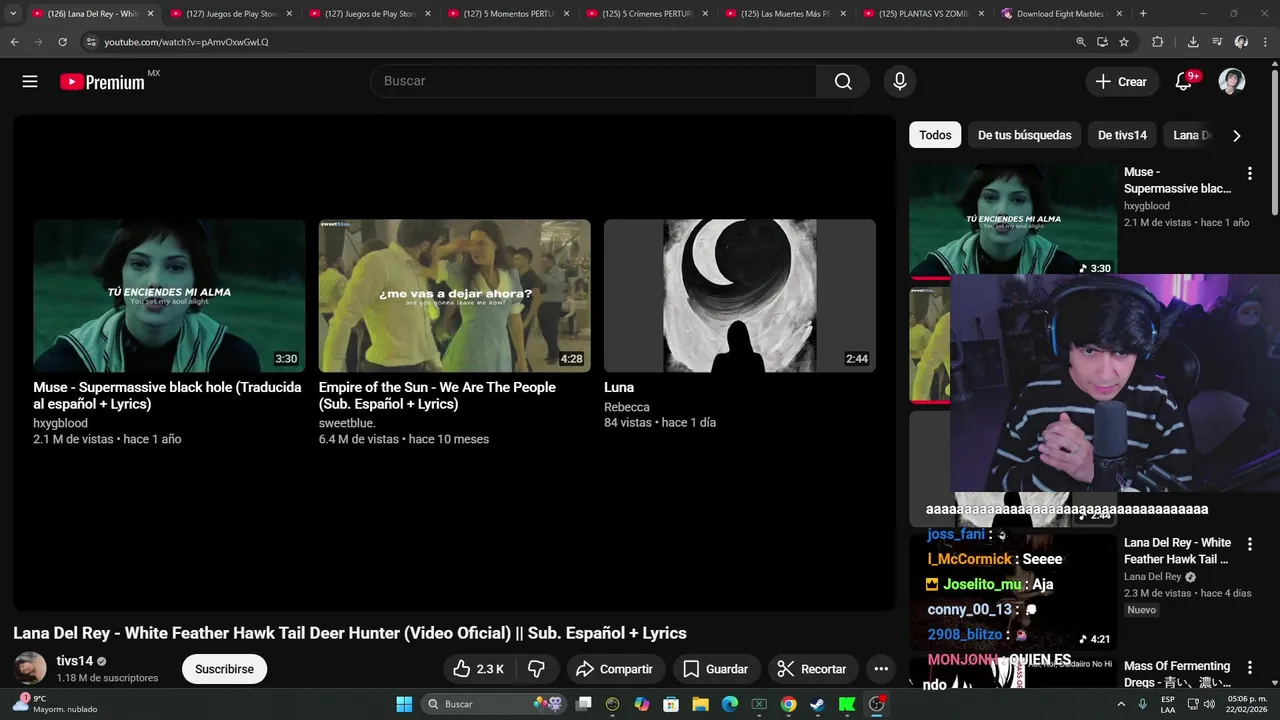Click the Recortar clip button
1280x720 pixels.
pos(812,669)
